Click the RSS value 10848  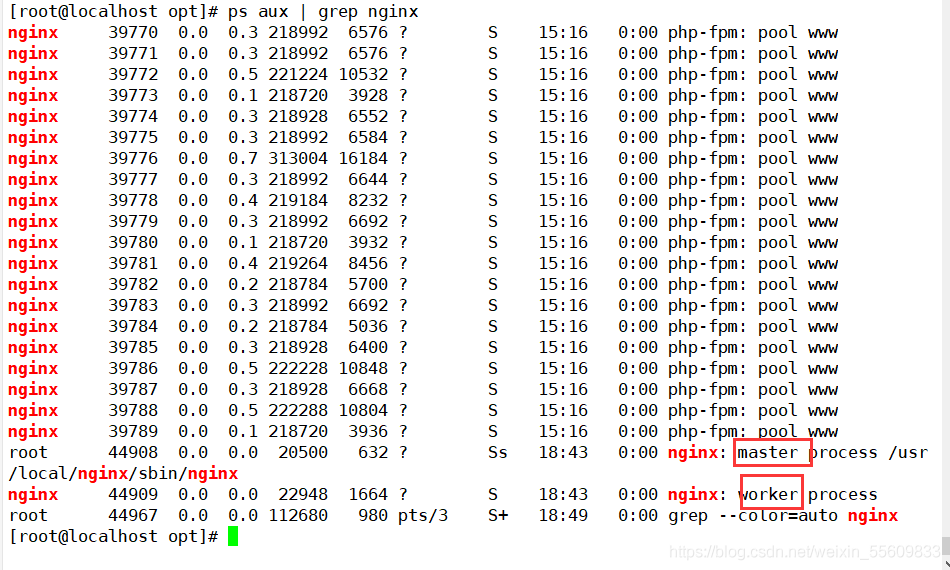click(364, 368)
